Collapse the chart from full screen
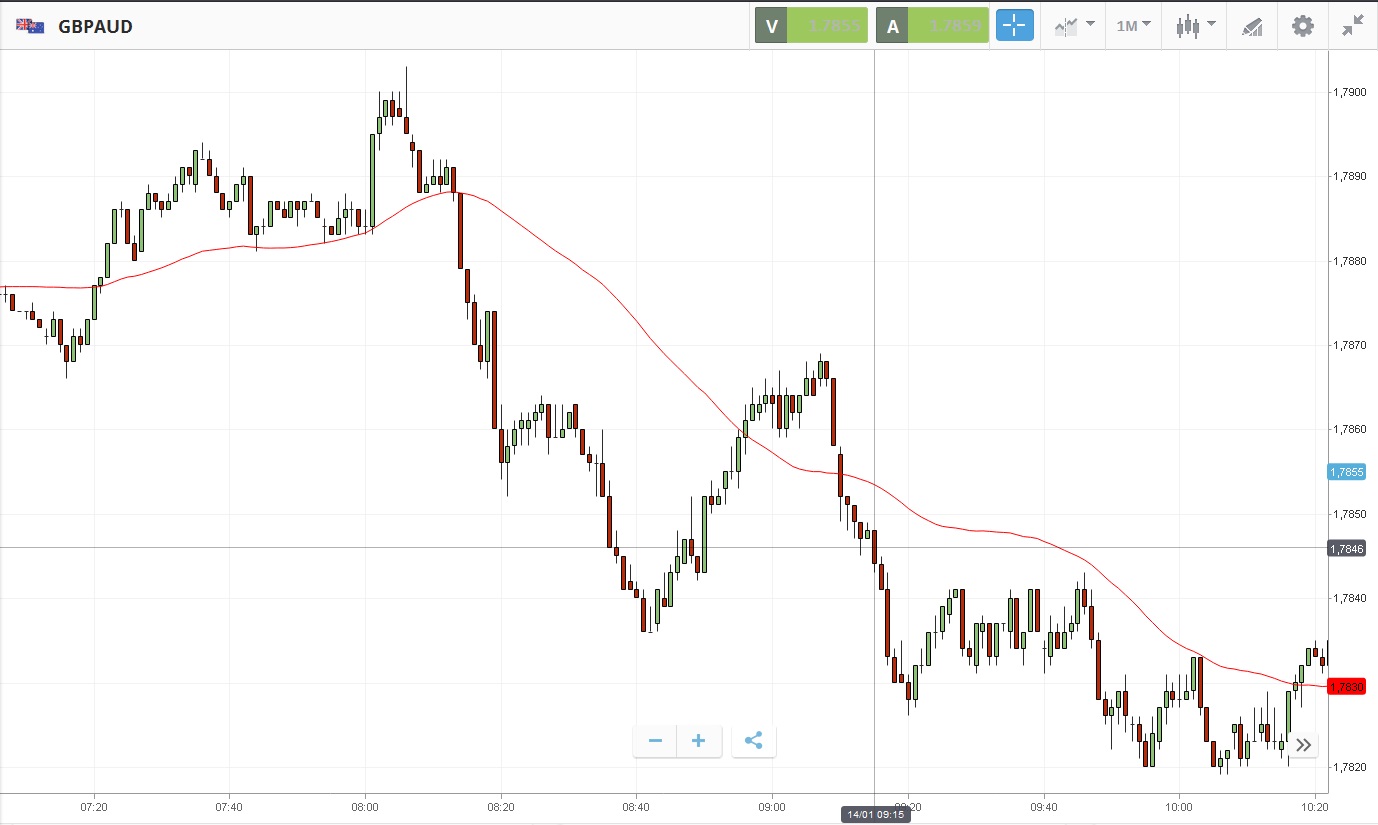This screenshot has width=1378, height=825. [1353, 26]
